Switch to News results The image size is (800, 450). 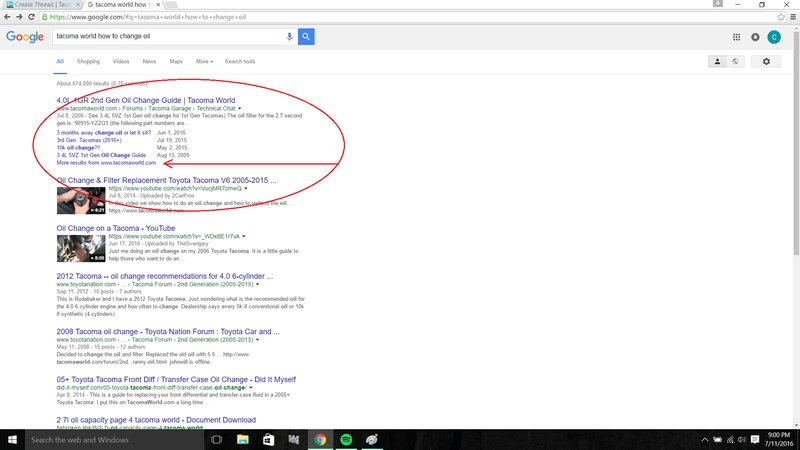click(149, 61)
